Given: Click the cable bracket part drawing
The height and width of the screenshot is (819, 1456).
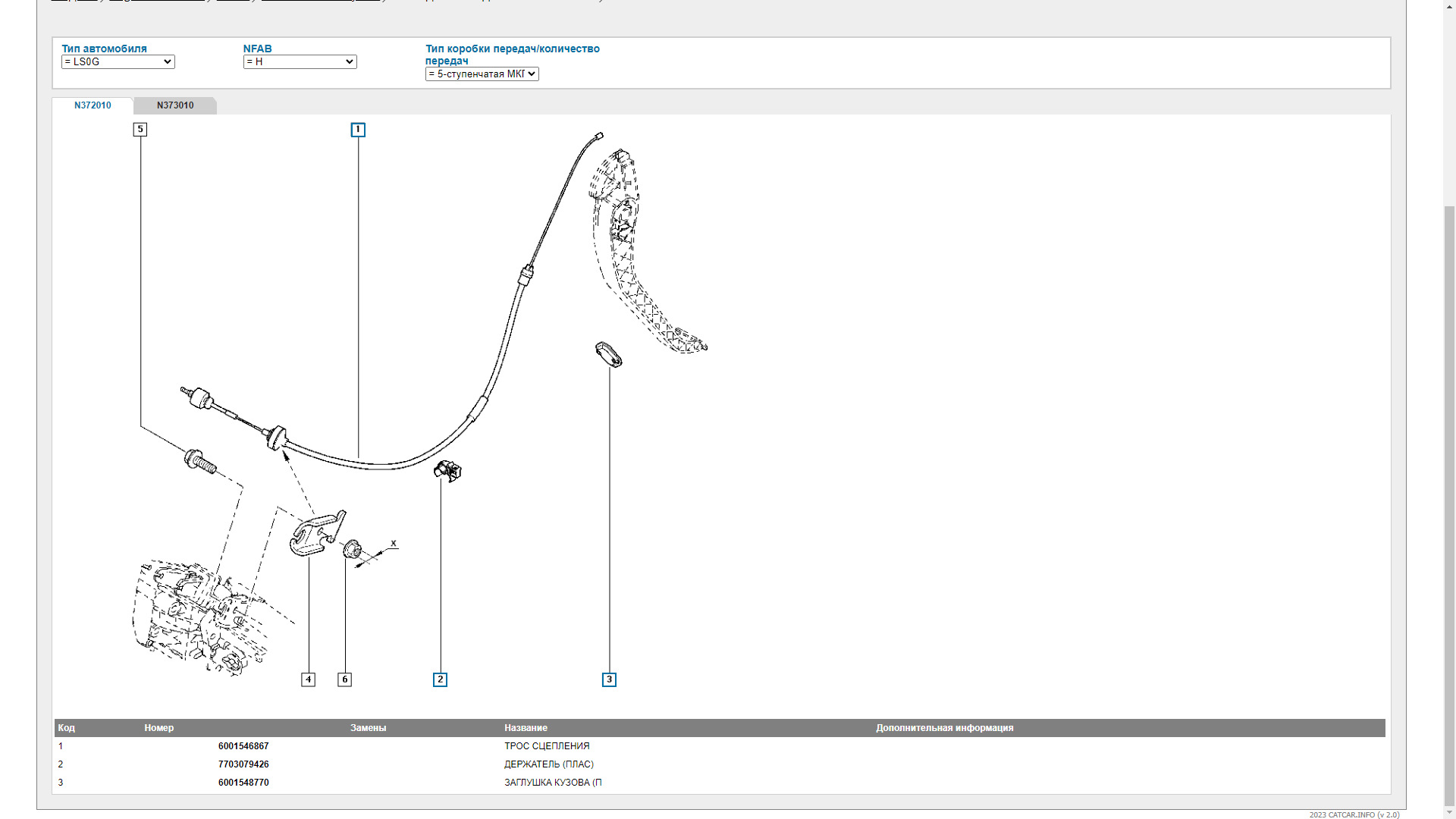Looking at the screenshot, I should pyautogui.click(x=317, y=532).
